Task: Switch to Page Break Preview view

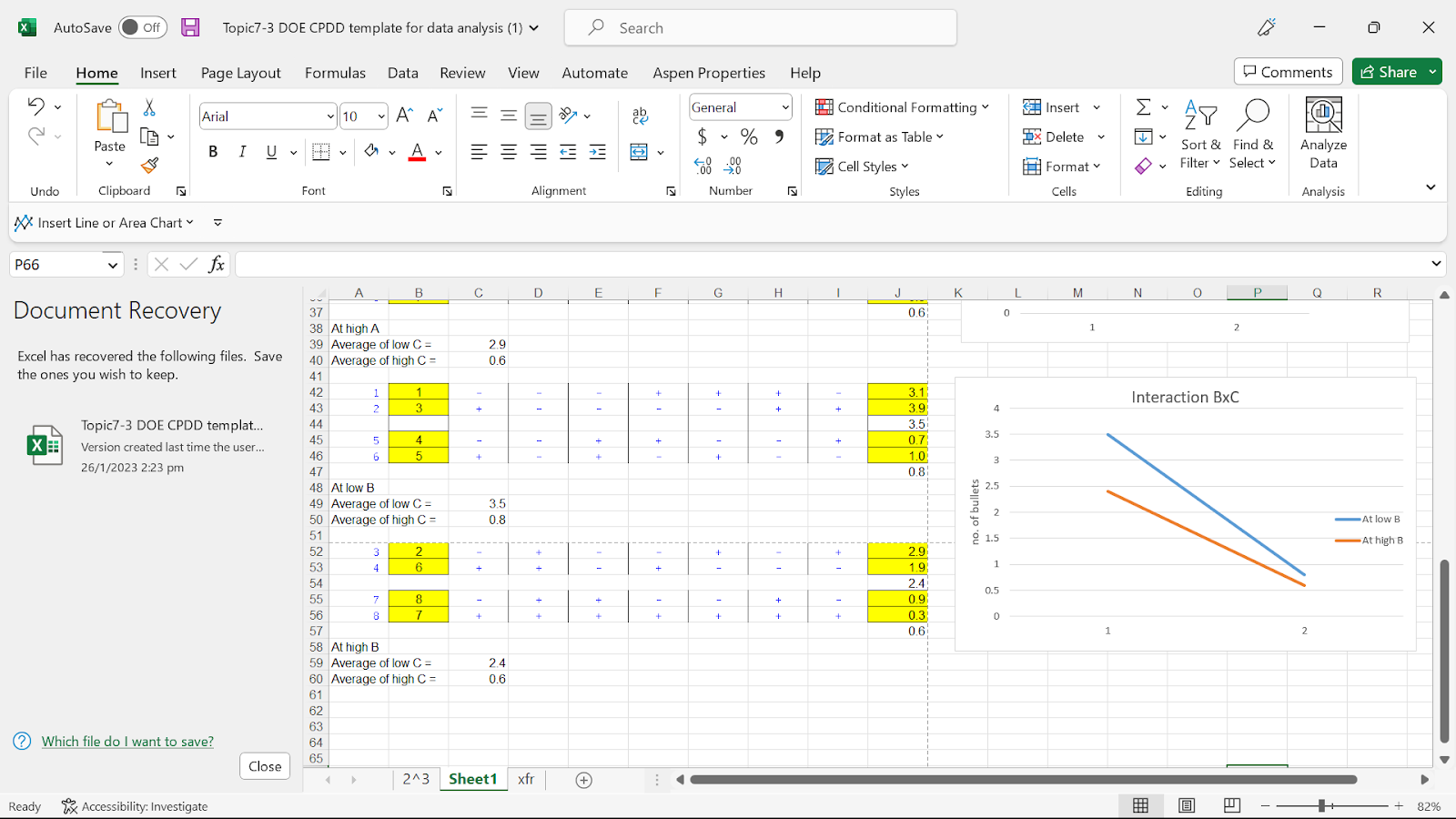Action: click(x=1231, y=805)
